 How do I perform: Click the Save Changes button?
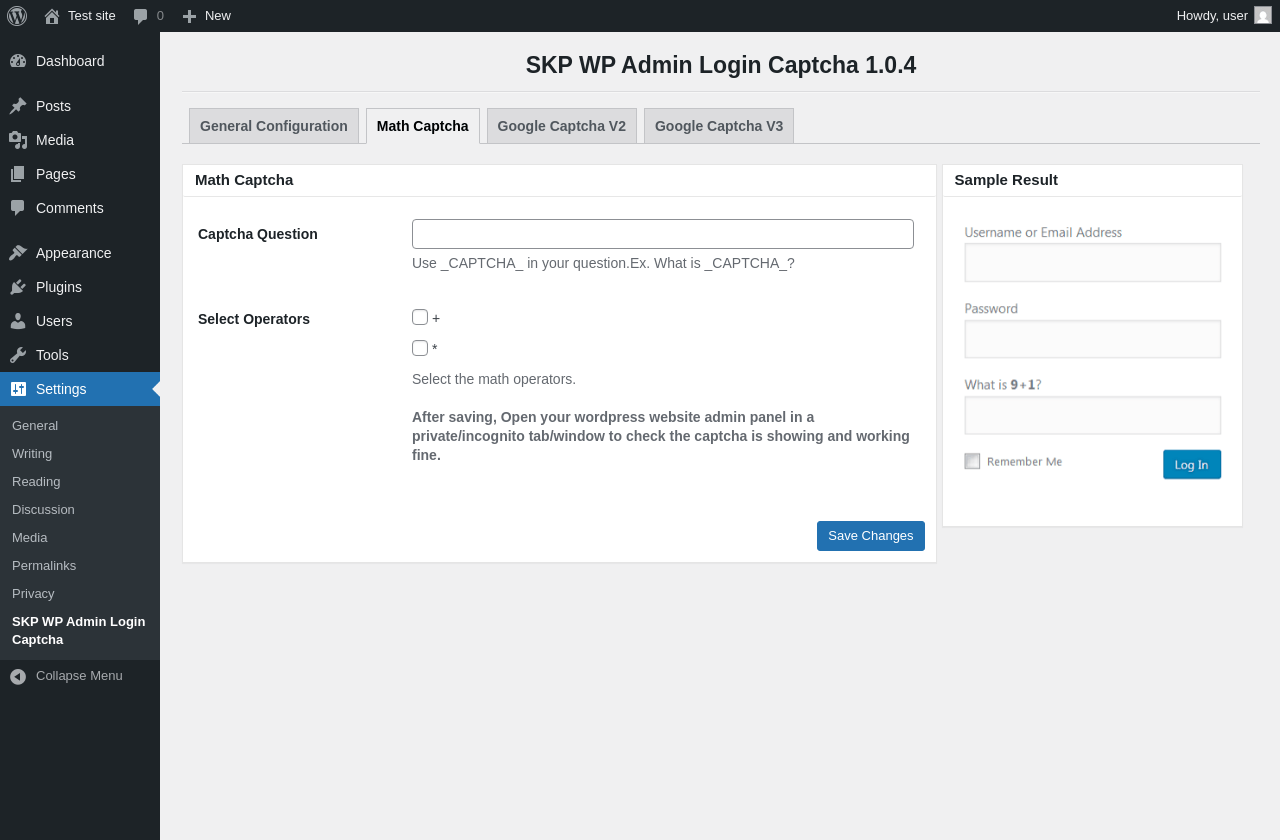point(871,536)
